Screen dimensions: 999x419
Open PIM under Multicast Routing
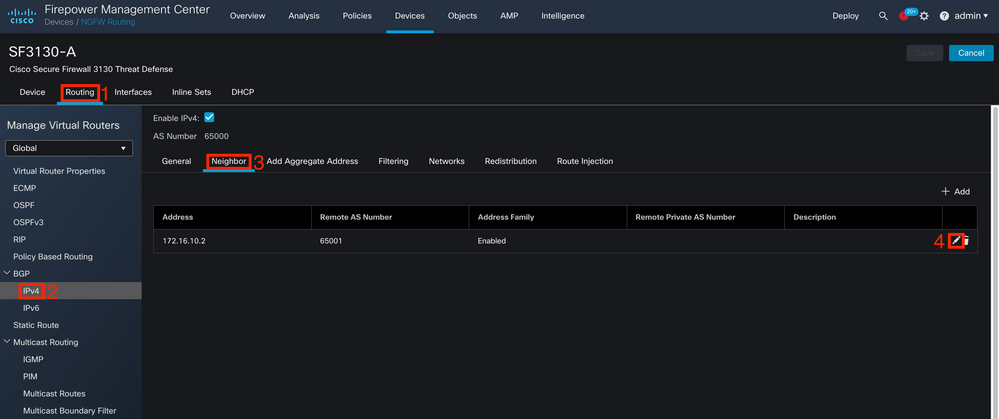tap(30, 376)
